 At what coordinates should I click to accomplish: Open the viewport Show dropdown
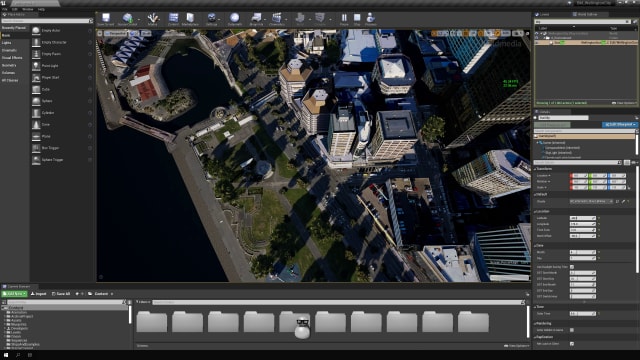tap(146, 33)
